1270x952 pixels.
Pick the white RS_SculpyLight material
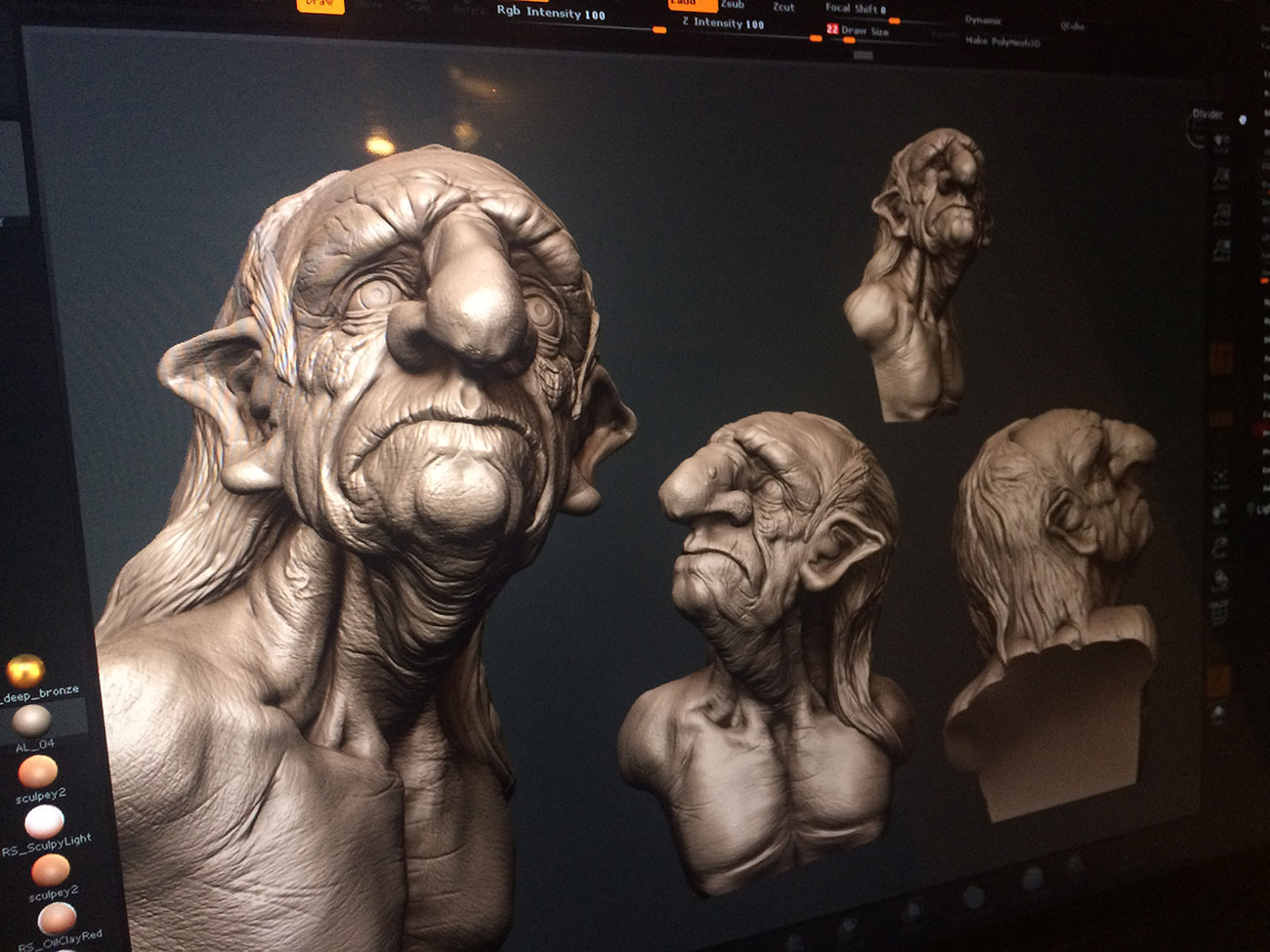(44, 822)
